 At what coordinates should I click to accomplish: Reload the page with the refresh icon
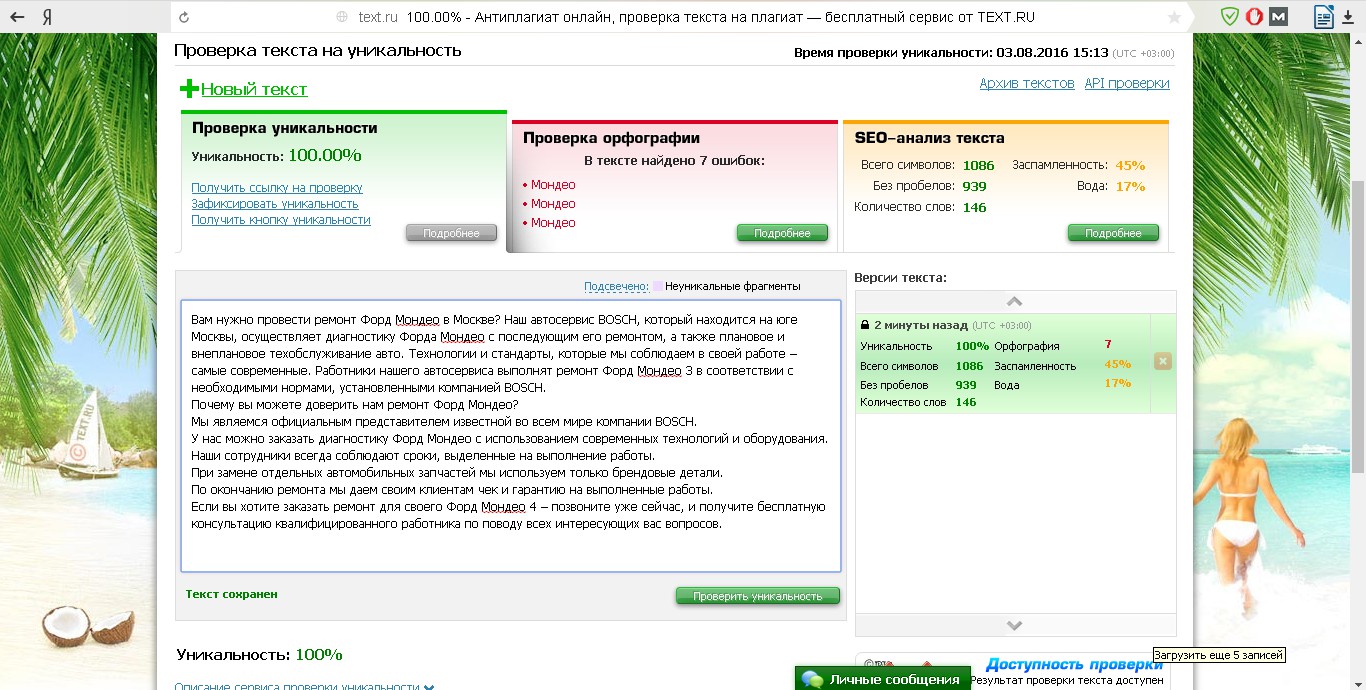183,17
